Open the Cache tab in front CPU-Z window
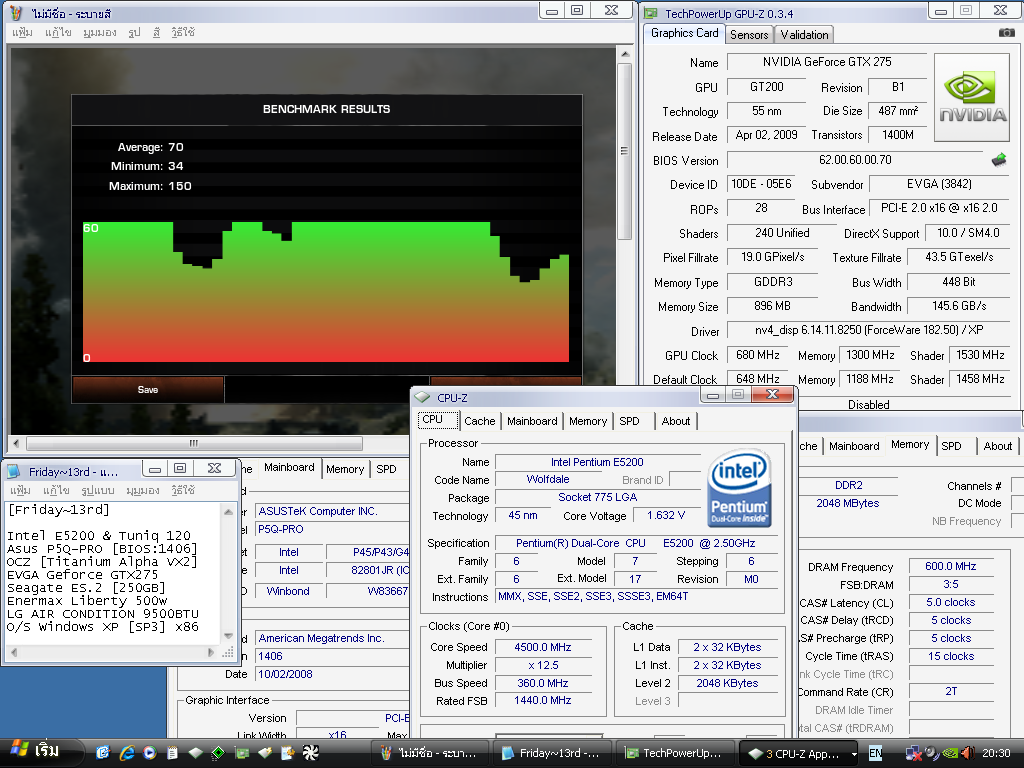Viewport: 1024px width, 768px height. coord(479,421)
